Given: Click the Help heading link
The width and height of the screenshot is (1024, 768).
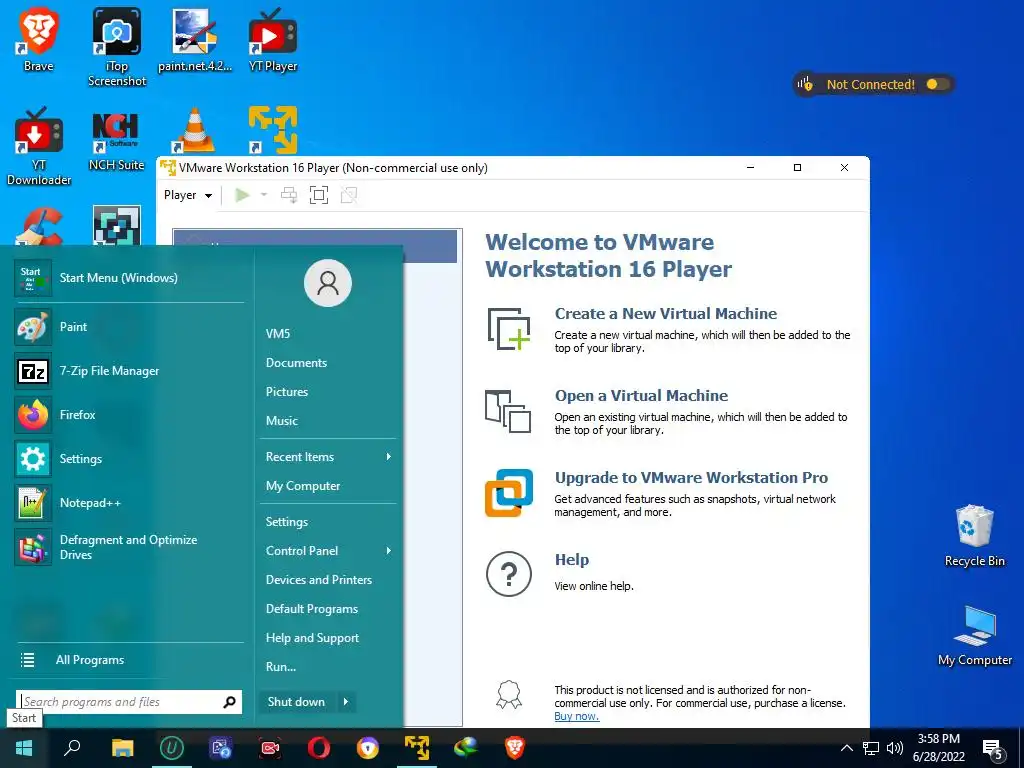Looking at the screenshot, I should coord(571,560).
